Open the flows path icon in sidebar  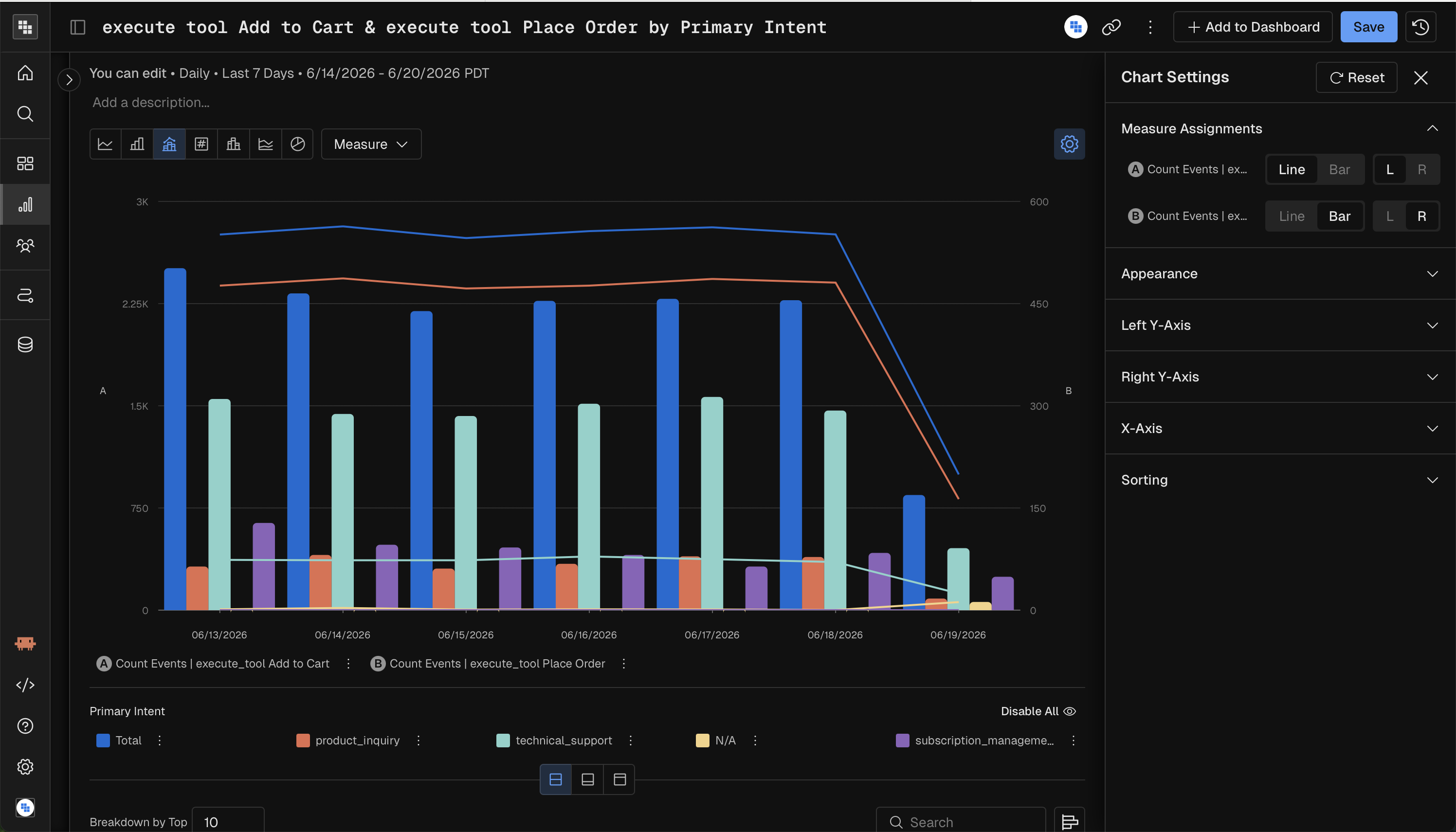(x=25, y=295)
